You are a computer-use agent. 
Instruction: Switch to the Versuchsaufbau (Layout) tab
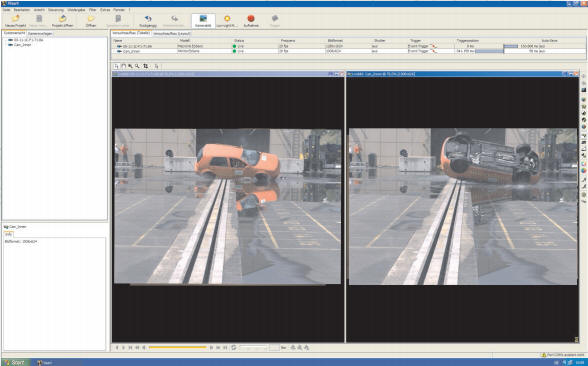click(172, 33)
